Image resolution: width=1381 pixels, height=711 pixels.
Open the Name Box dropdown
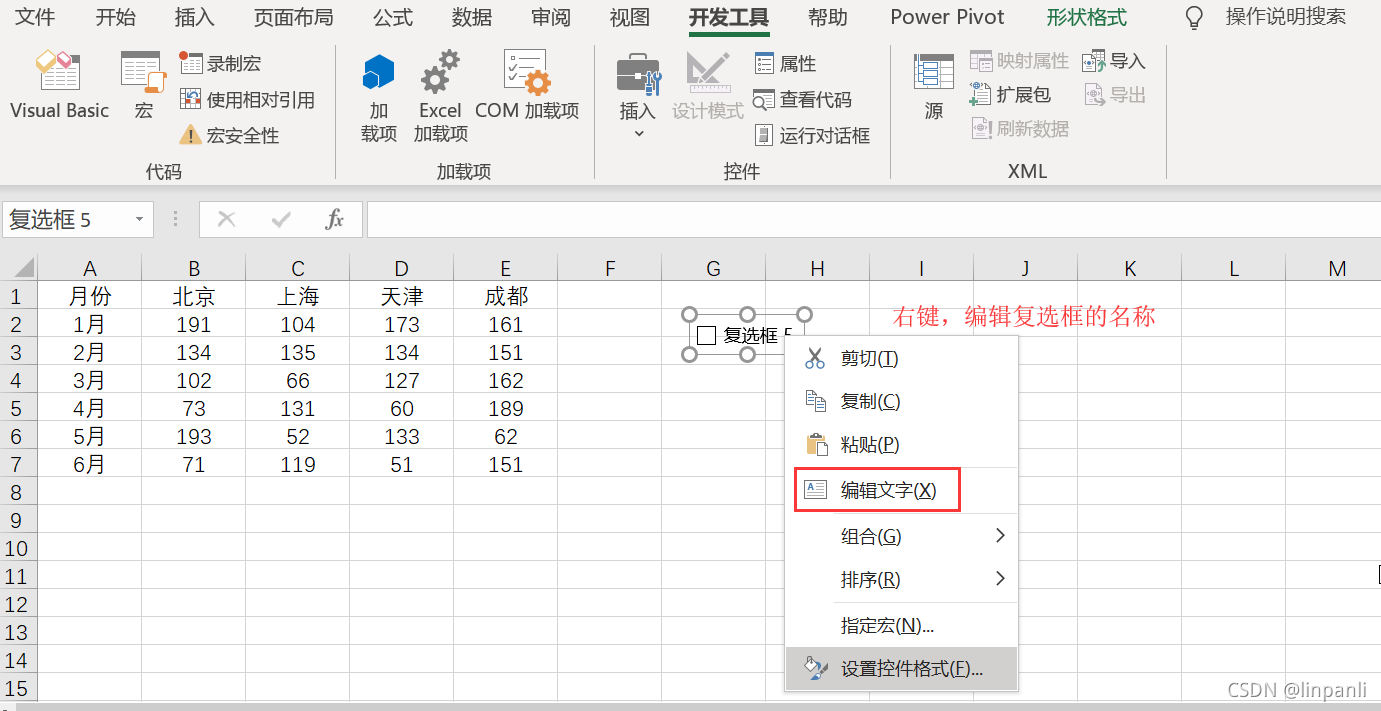coord(139,219)
